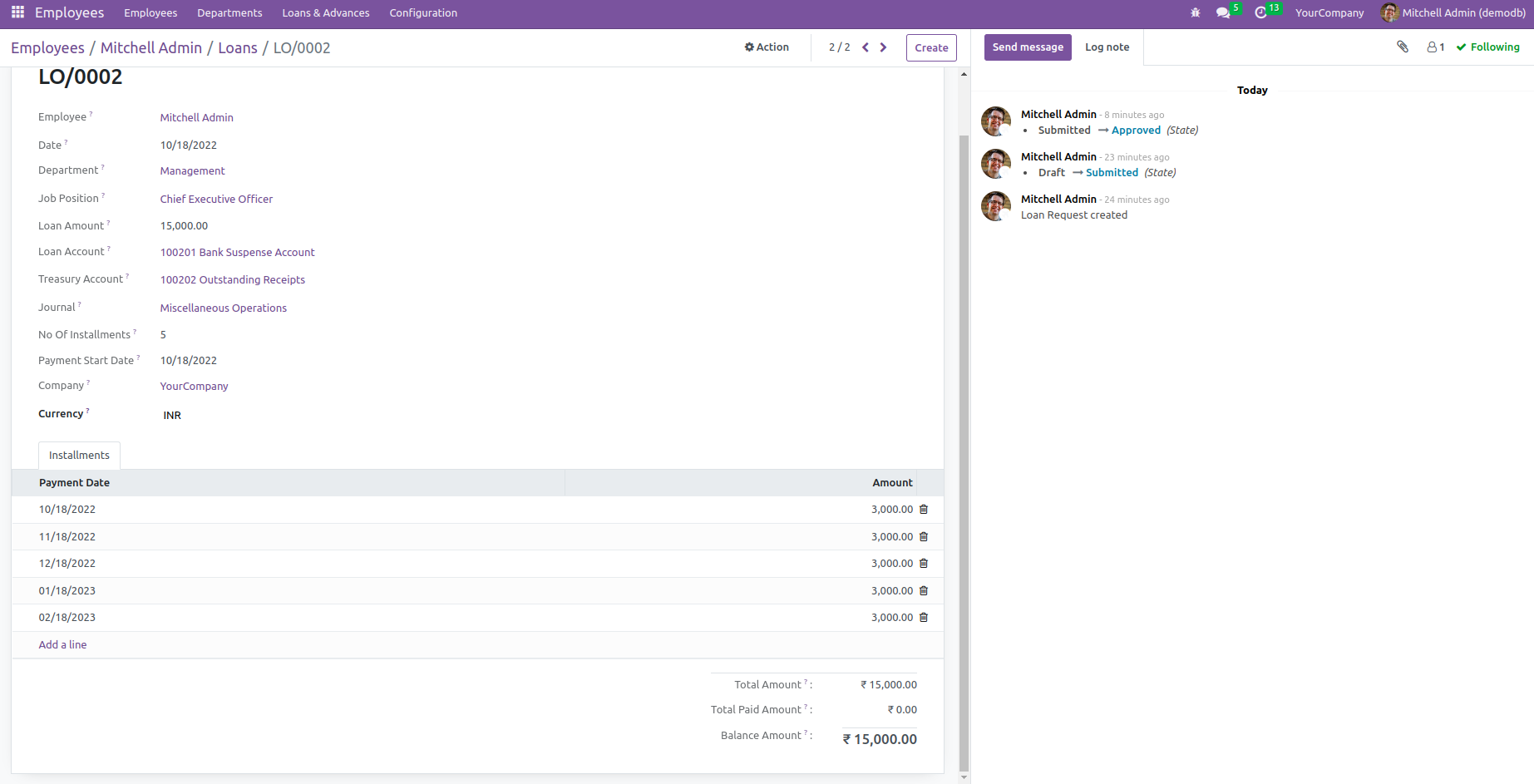Select the Installments tab
Image resolution: width=1534 pixels, height=784 pixels.
[79, 456]
